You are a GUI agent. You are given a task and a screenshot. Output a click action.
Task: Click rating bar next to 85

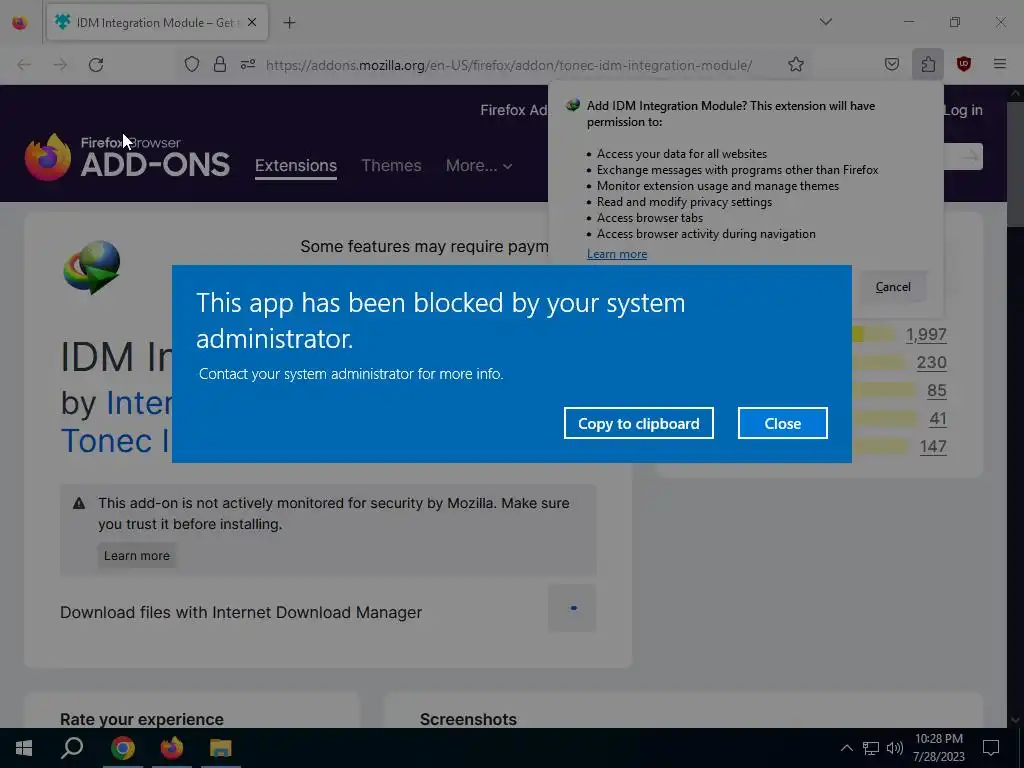point(884,391)
